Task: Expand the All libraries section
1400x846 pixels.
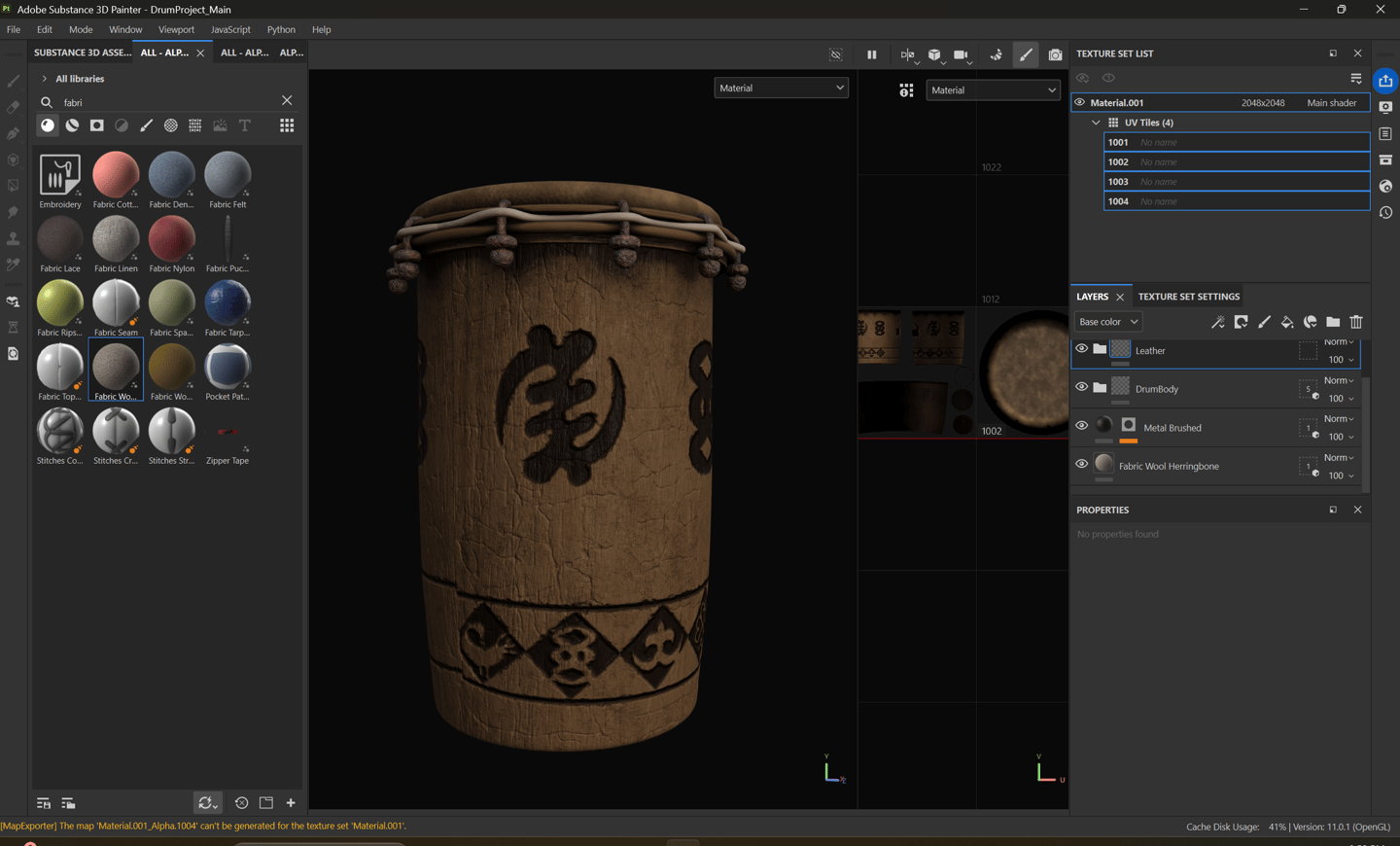Action: tap(44, 79)
